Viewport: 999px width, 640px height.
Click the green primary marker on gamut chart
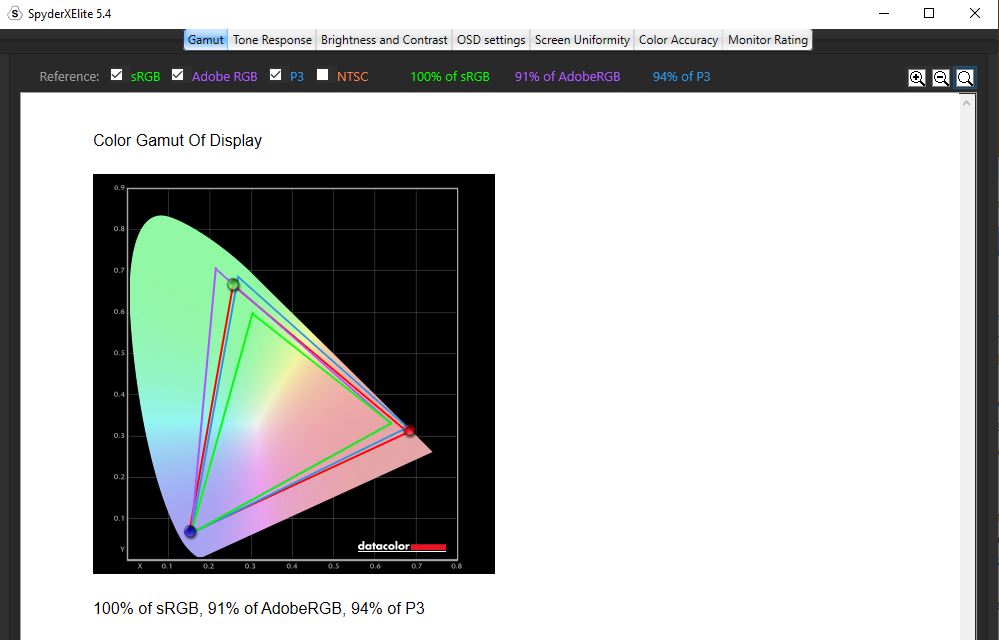click(233, 285)
